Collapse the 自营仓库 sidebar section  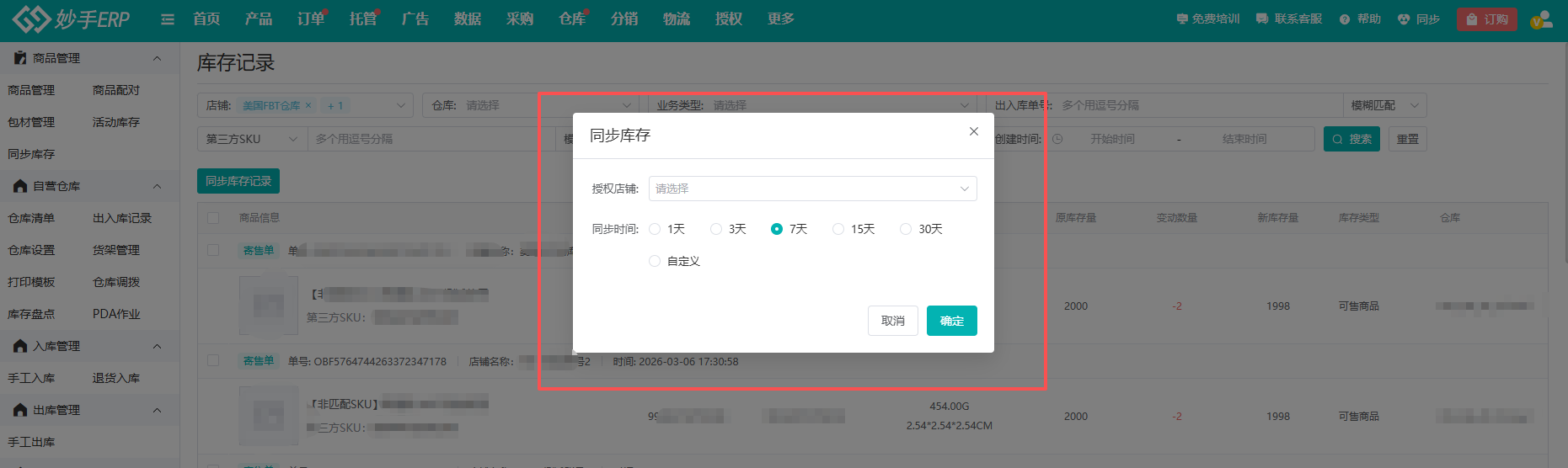pos(157,186)
